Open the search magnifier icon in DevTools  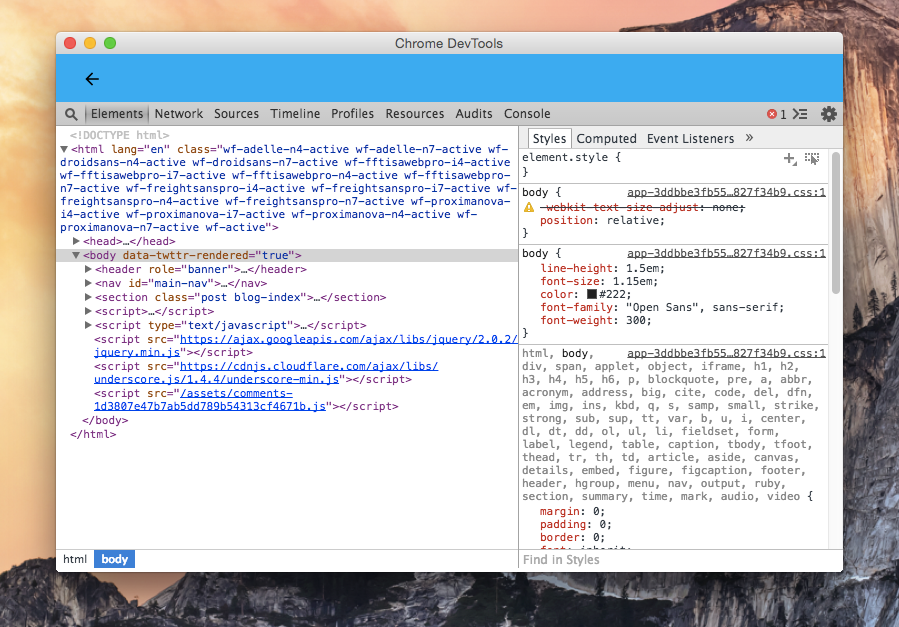(x=71, y=114)
